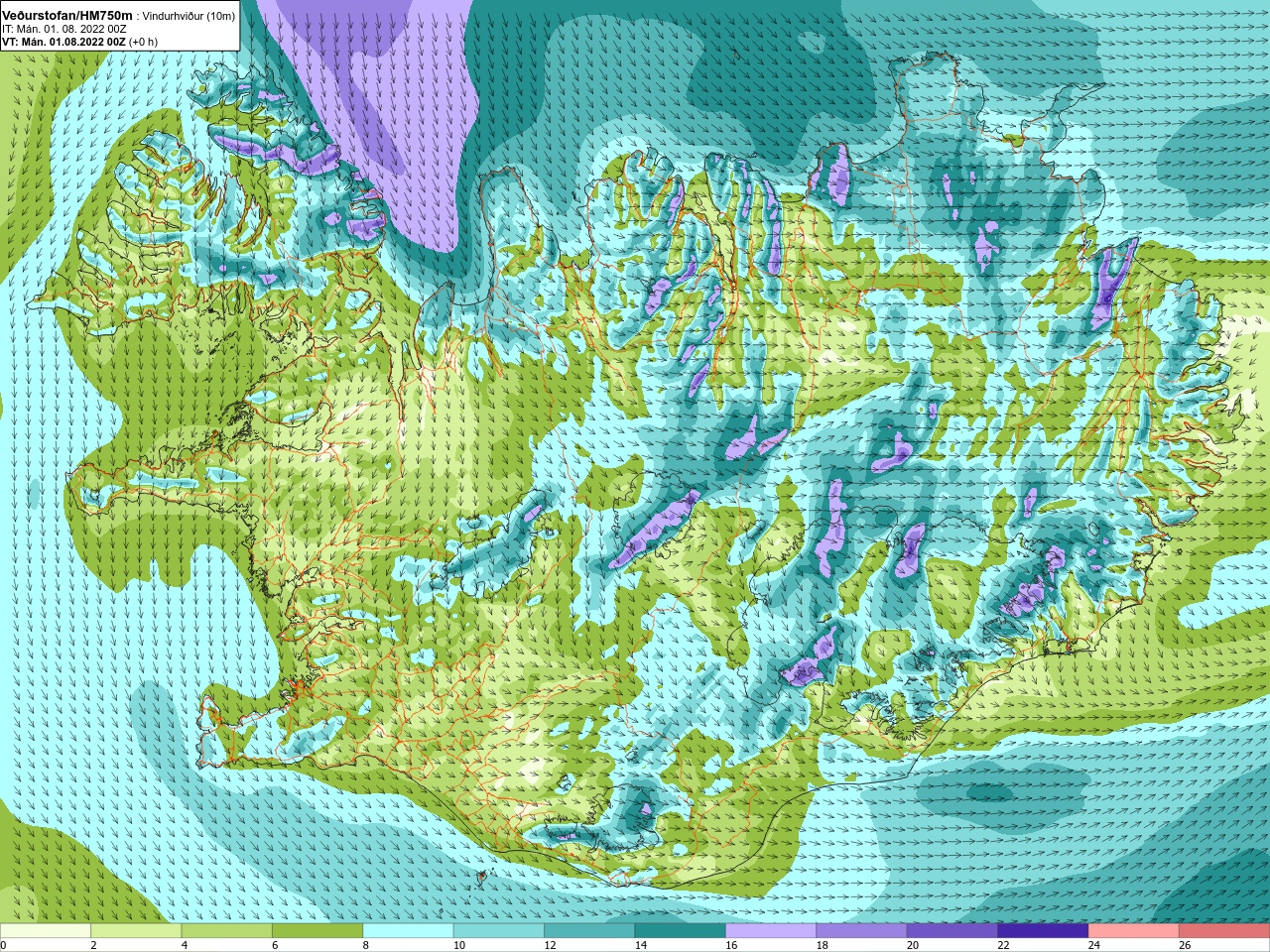Click the scale label 24
Image resolution: width=1270 pixels, height=952 pixels.
point(1095,945)
